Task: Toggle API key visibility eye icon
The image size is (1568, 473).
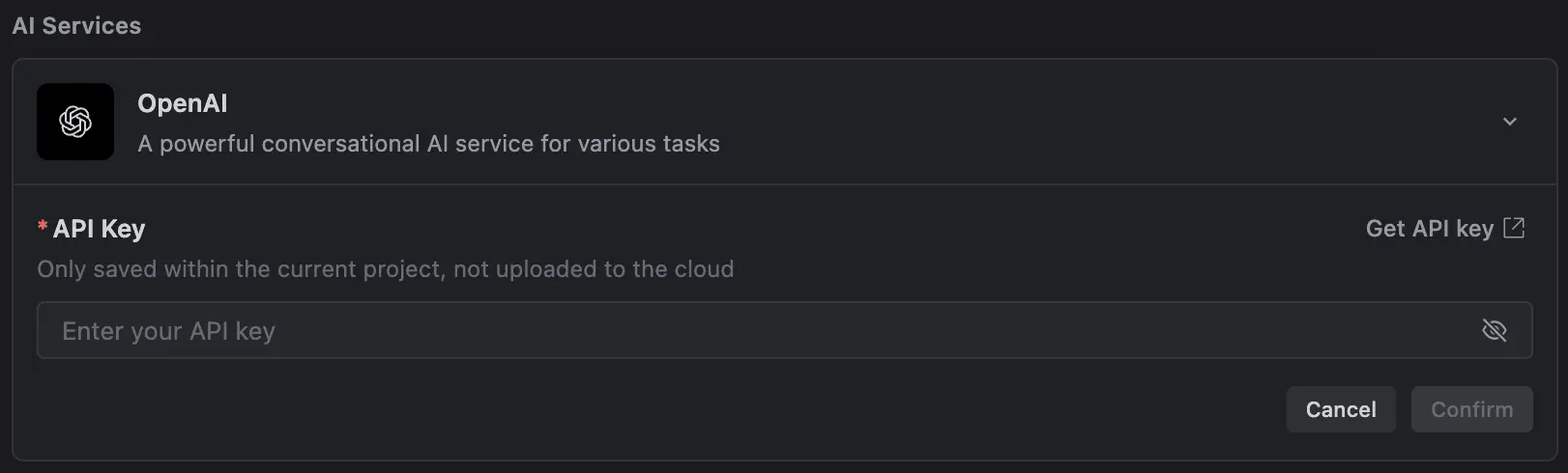Action: point(1494,330)
